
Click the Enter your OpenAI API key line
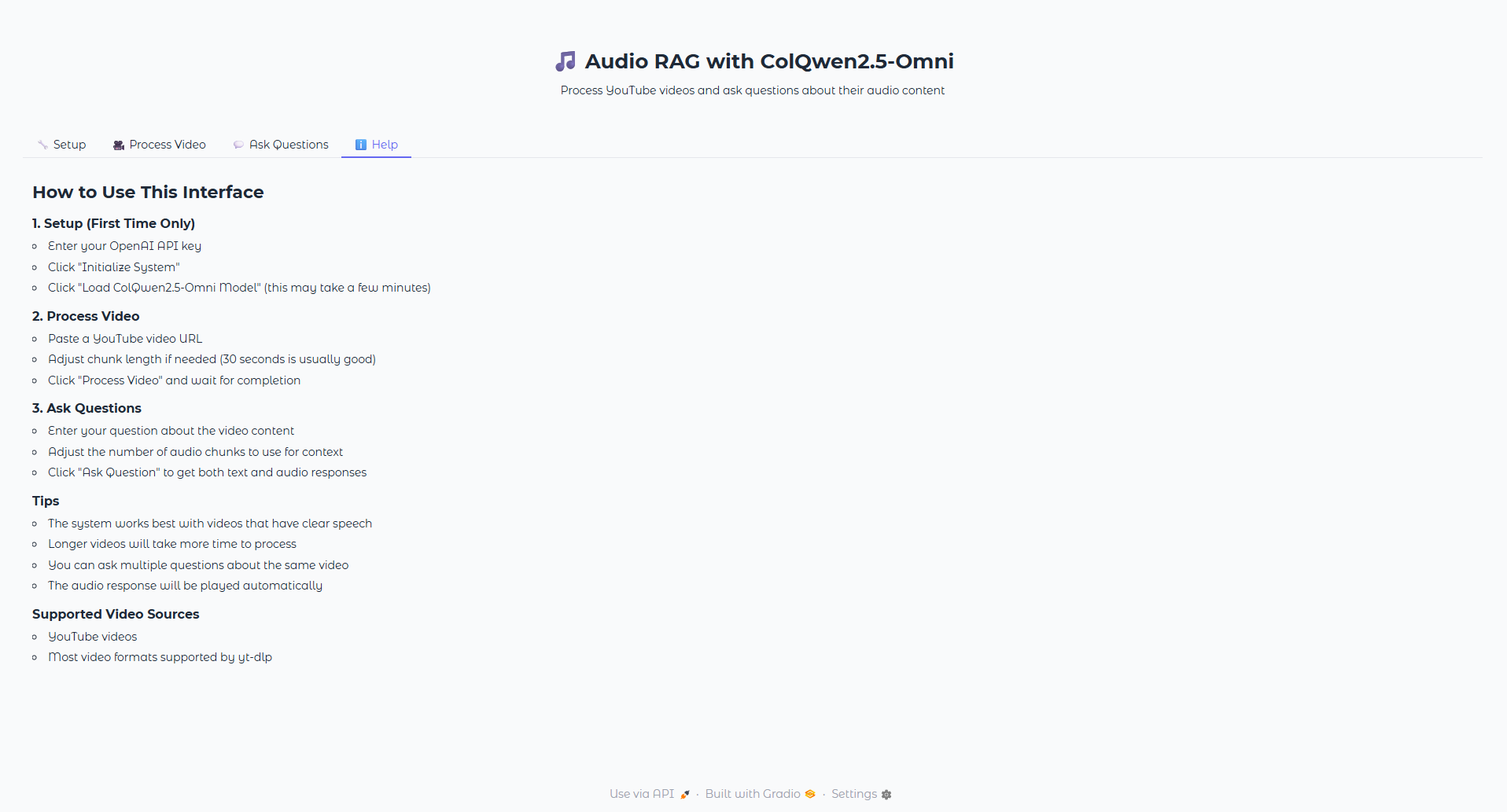coord(124,246)
